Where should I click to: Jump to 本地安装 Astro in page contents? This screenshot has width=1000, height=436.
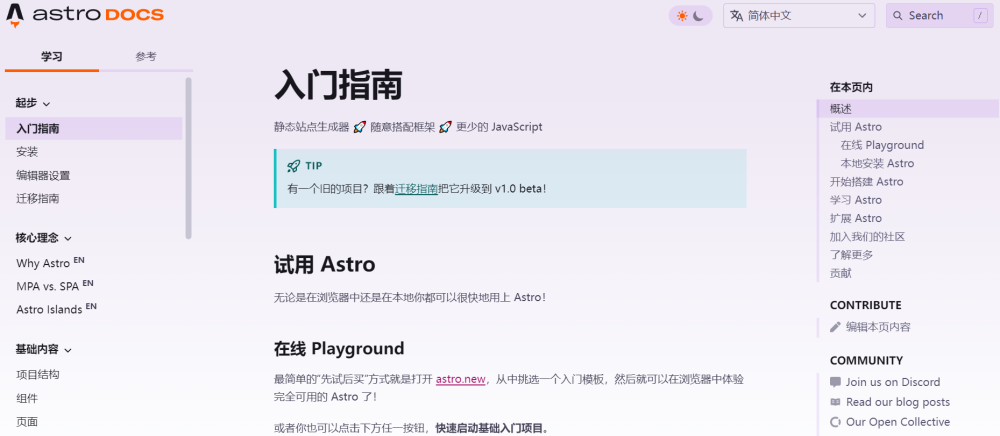pyautogui.click(x=877, y=164)
